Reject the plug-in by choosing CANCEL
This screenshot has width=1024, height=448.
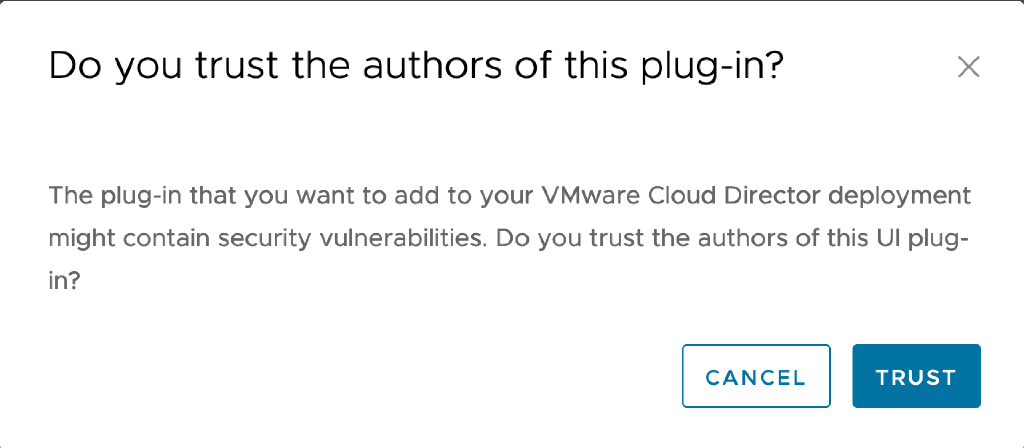pyautogui.click(x=756, y=377)
